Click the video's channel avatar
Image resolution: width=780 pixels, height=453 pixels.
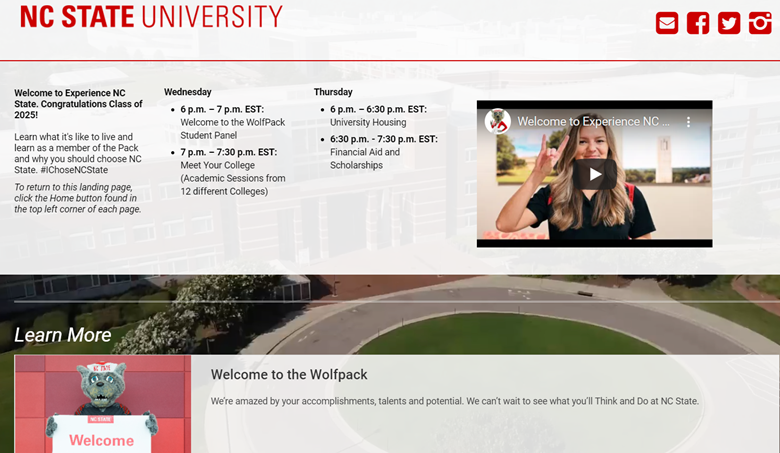coord(498,121)
